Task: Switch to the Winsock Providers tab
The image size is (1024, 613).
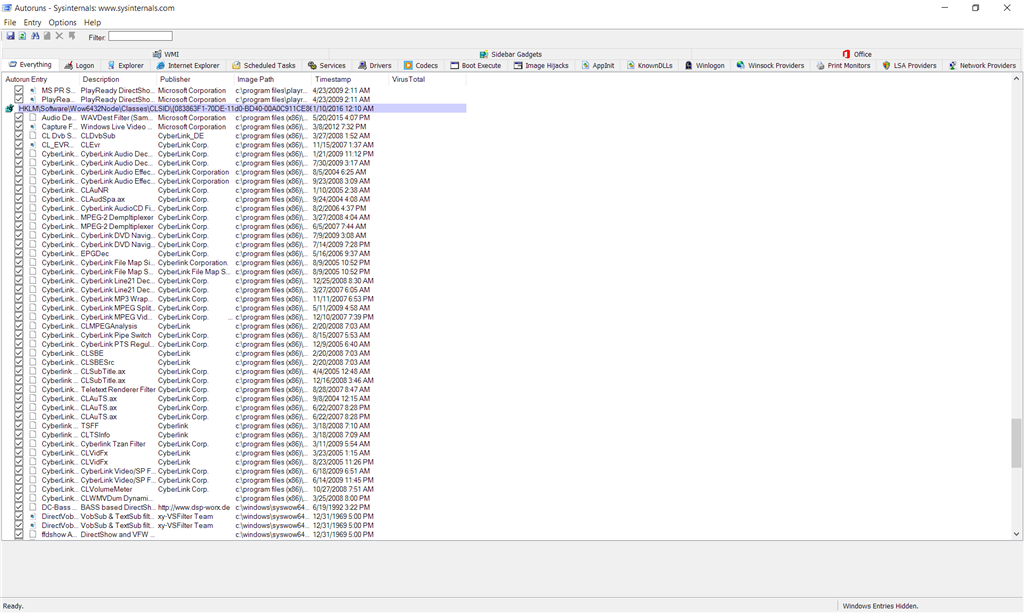Action: [770, 65]
